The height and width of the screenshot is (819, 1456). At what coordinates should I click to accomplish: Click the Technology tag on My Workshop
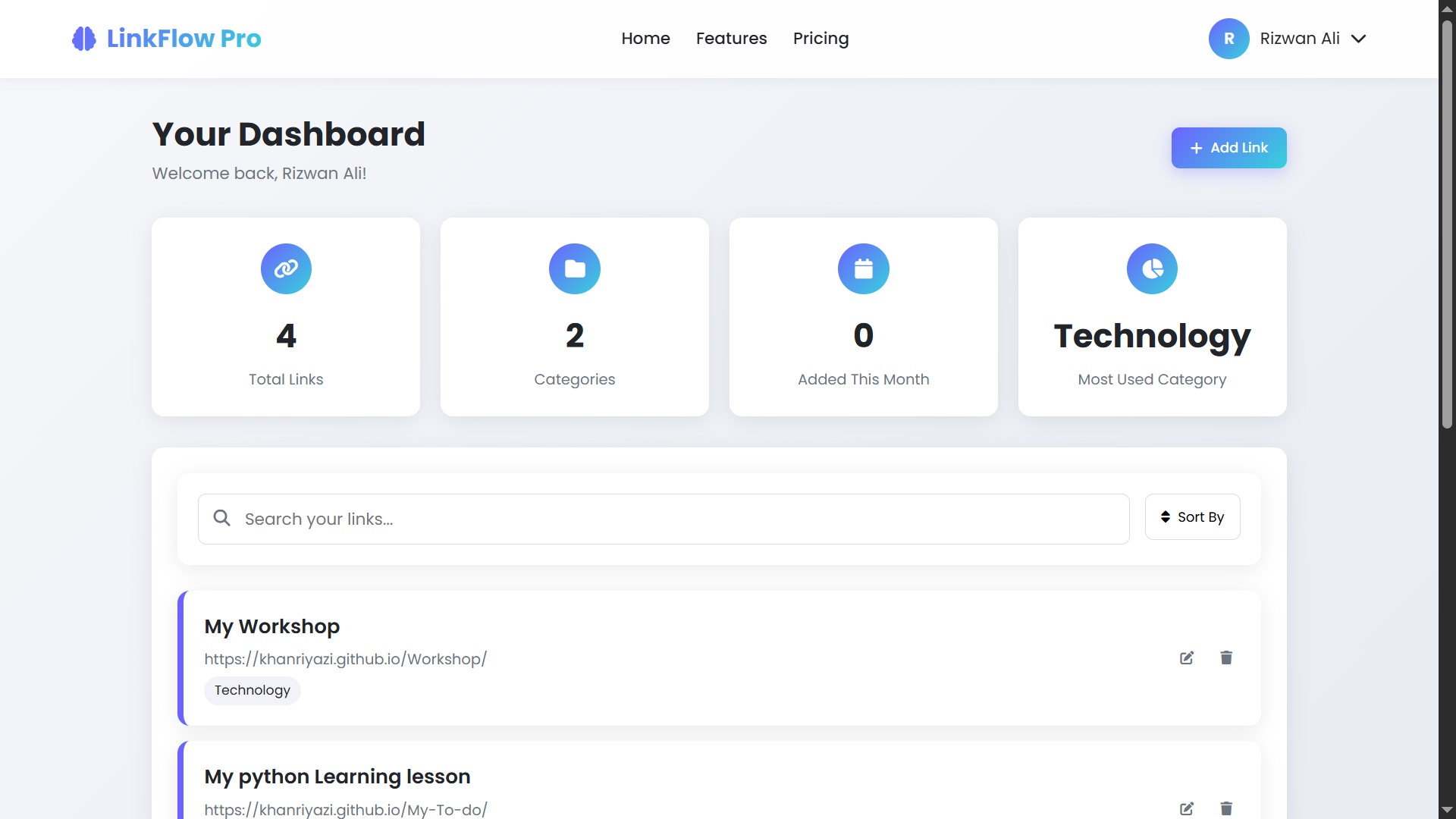(x=252, y=690)
